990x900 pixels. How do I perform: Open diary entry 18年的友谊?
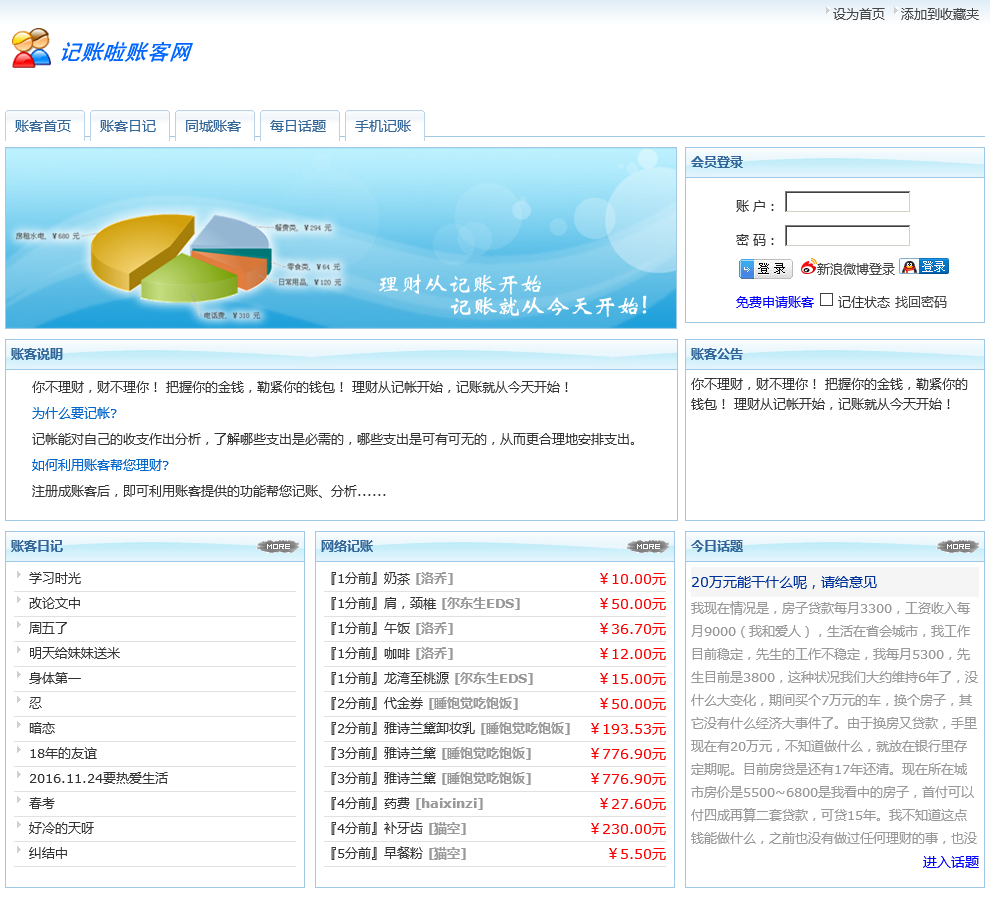pyautogui.click(x=63, y=753)
